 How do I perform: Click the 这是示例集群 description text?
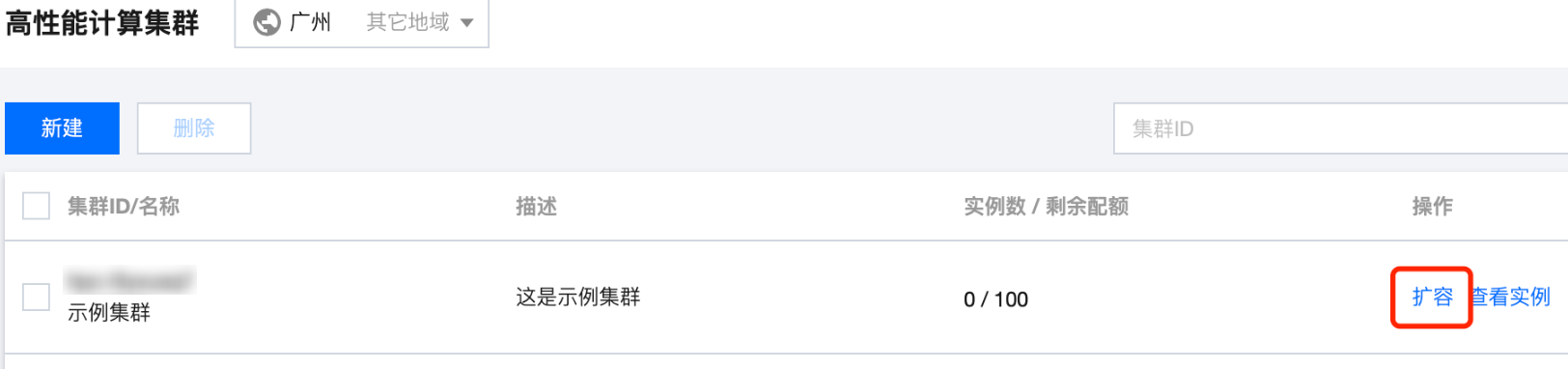pos(577,297)
